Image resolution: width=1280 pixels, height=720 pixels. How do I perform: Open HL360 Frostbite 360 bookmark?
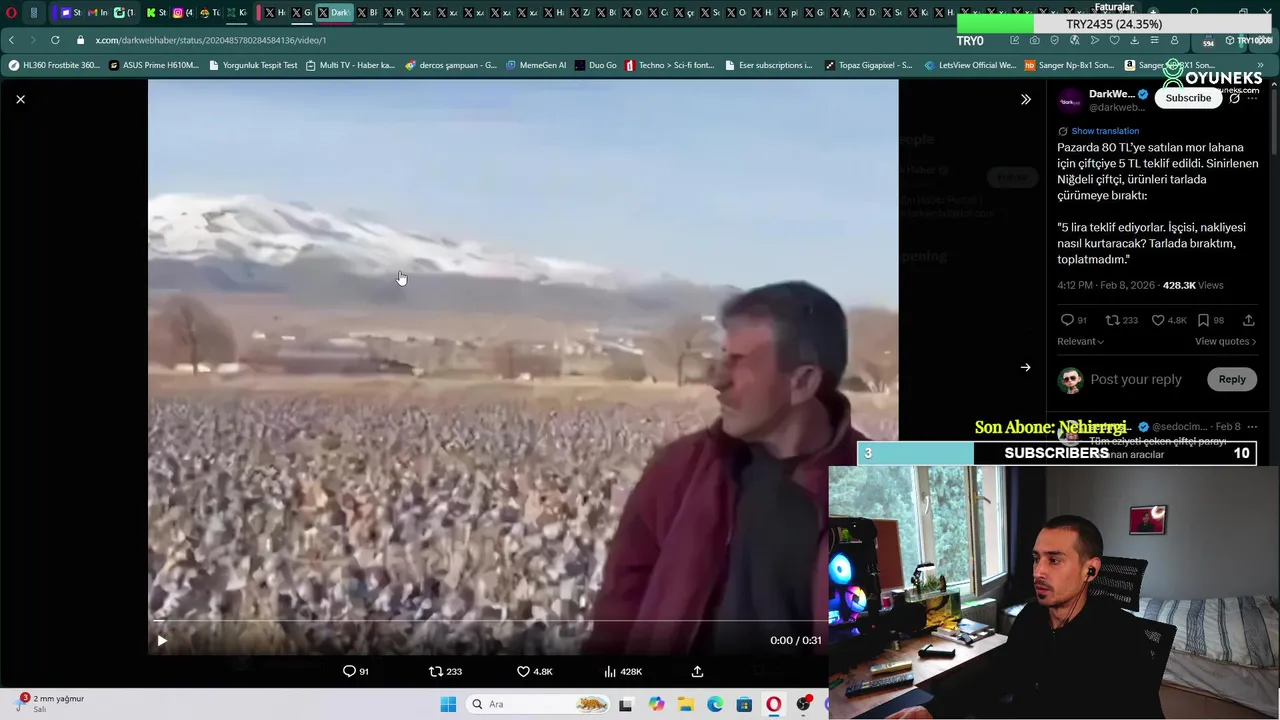coord(55,65)
